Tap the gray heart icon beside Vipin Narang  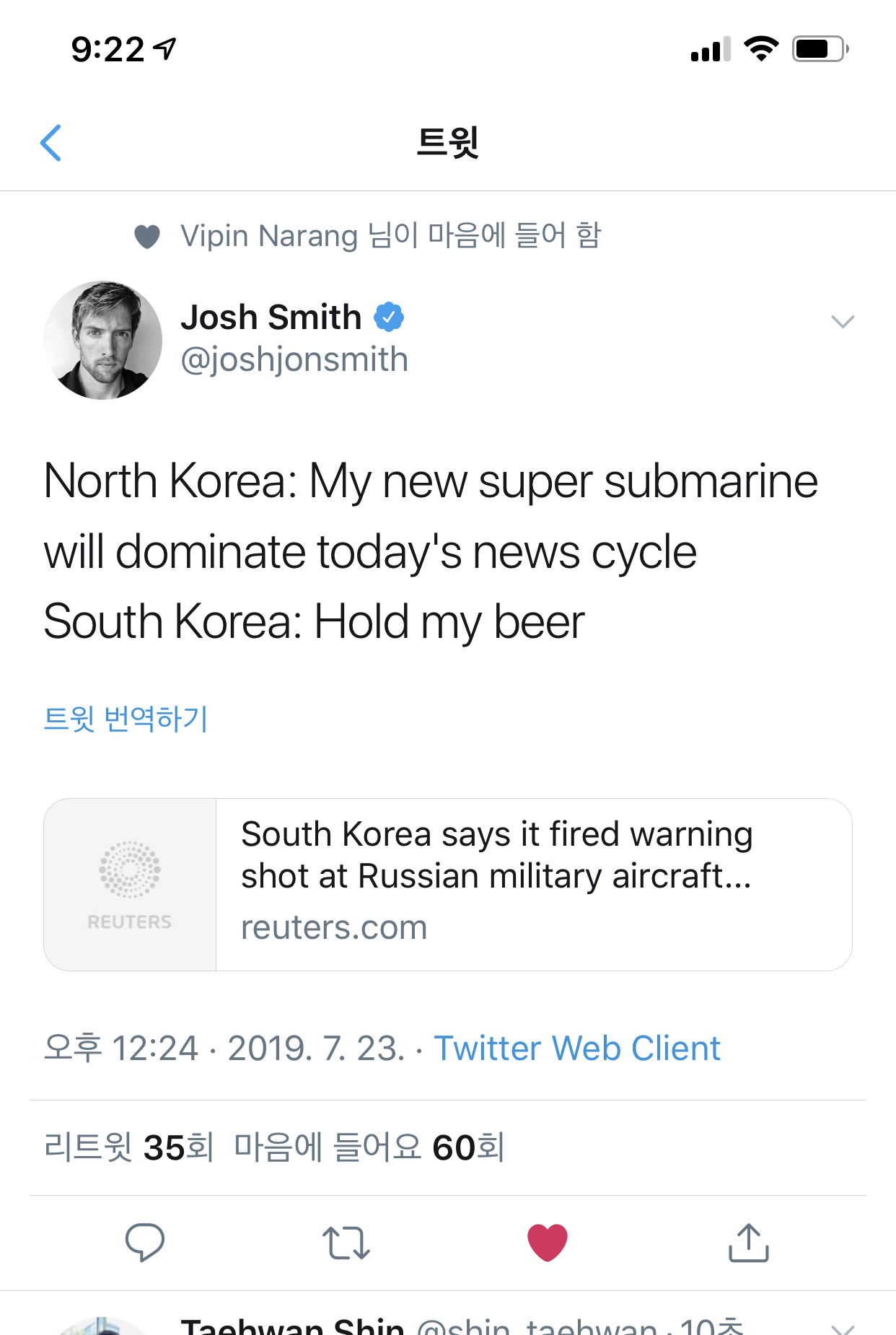147,236
